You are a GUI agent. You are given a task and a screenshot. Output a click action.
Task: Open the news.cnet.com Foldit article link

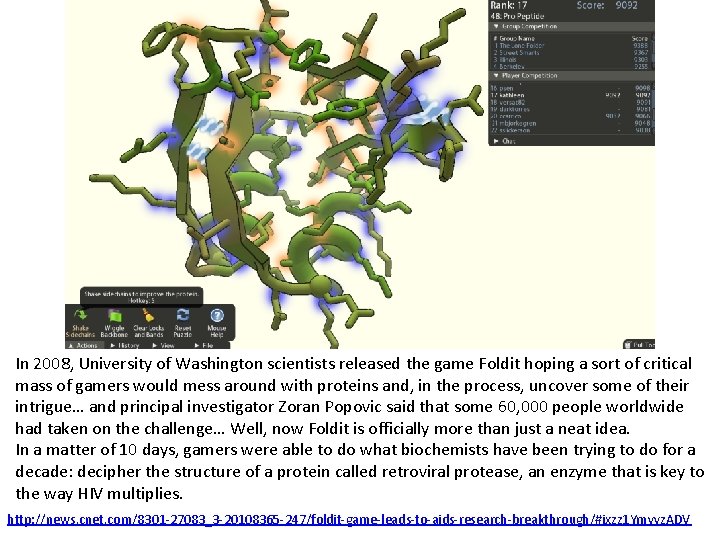click(349, 519)
